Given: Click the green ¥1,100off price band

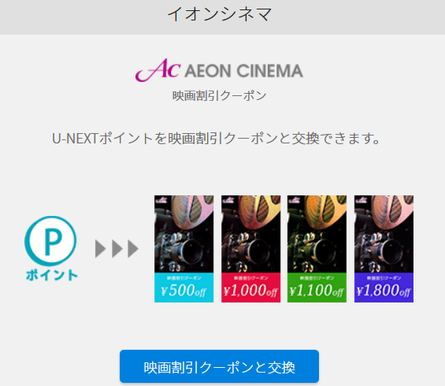Looking at the screenshot, I should point(317,288).
